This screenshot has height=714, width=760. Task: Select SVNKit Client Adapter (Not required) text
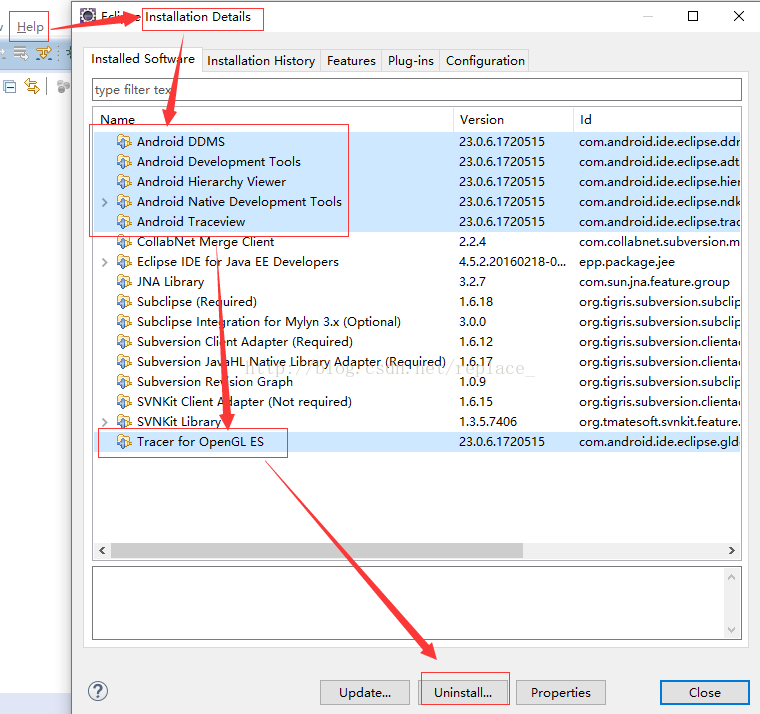[244, 402]
